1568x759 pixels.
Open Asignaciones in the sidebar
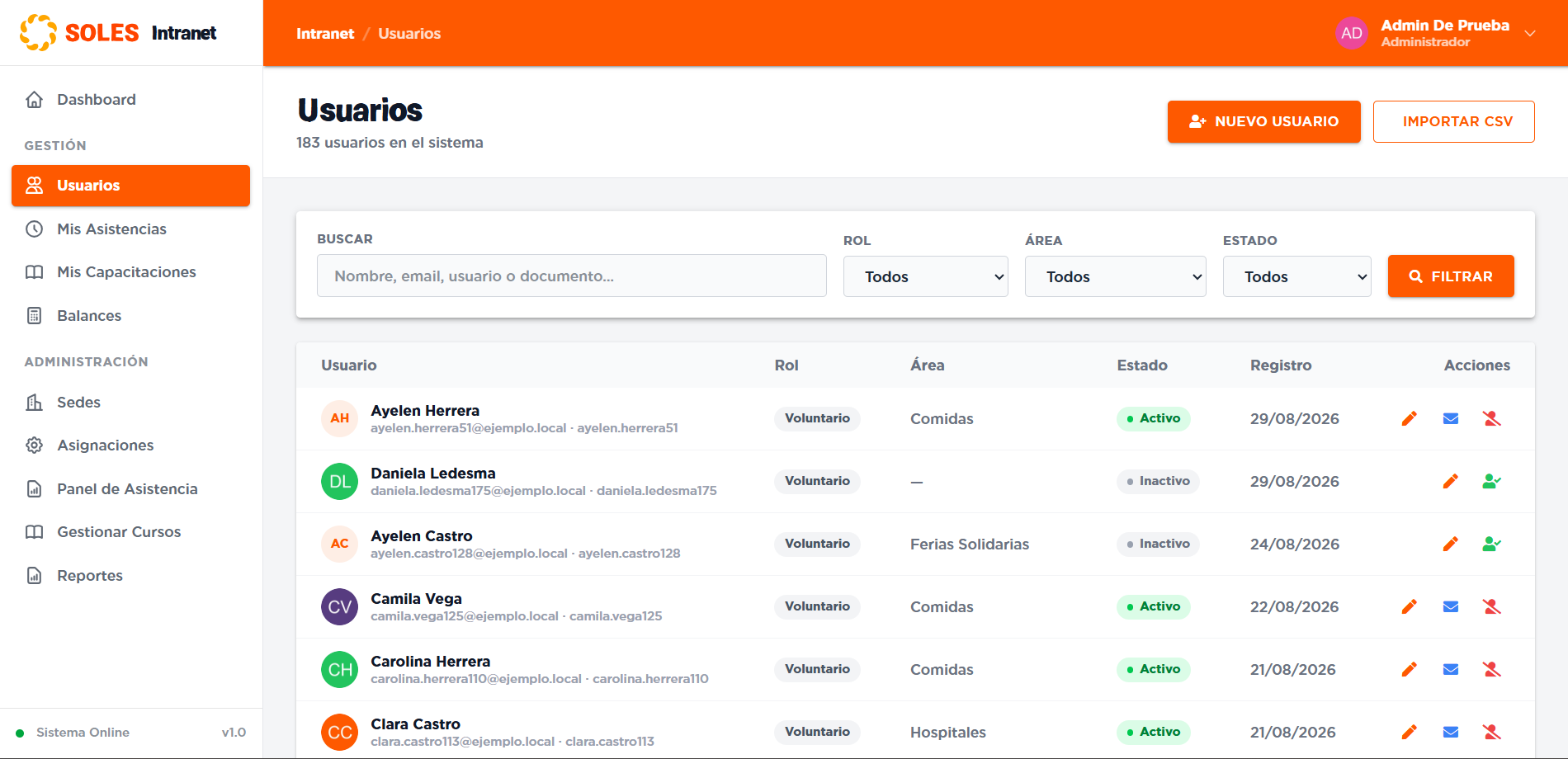click(130, 445)
